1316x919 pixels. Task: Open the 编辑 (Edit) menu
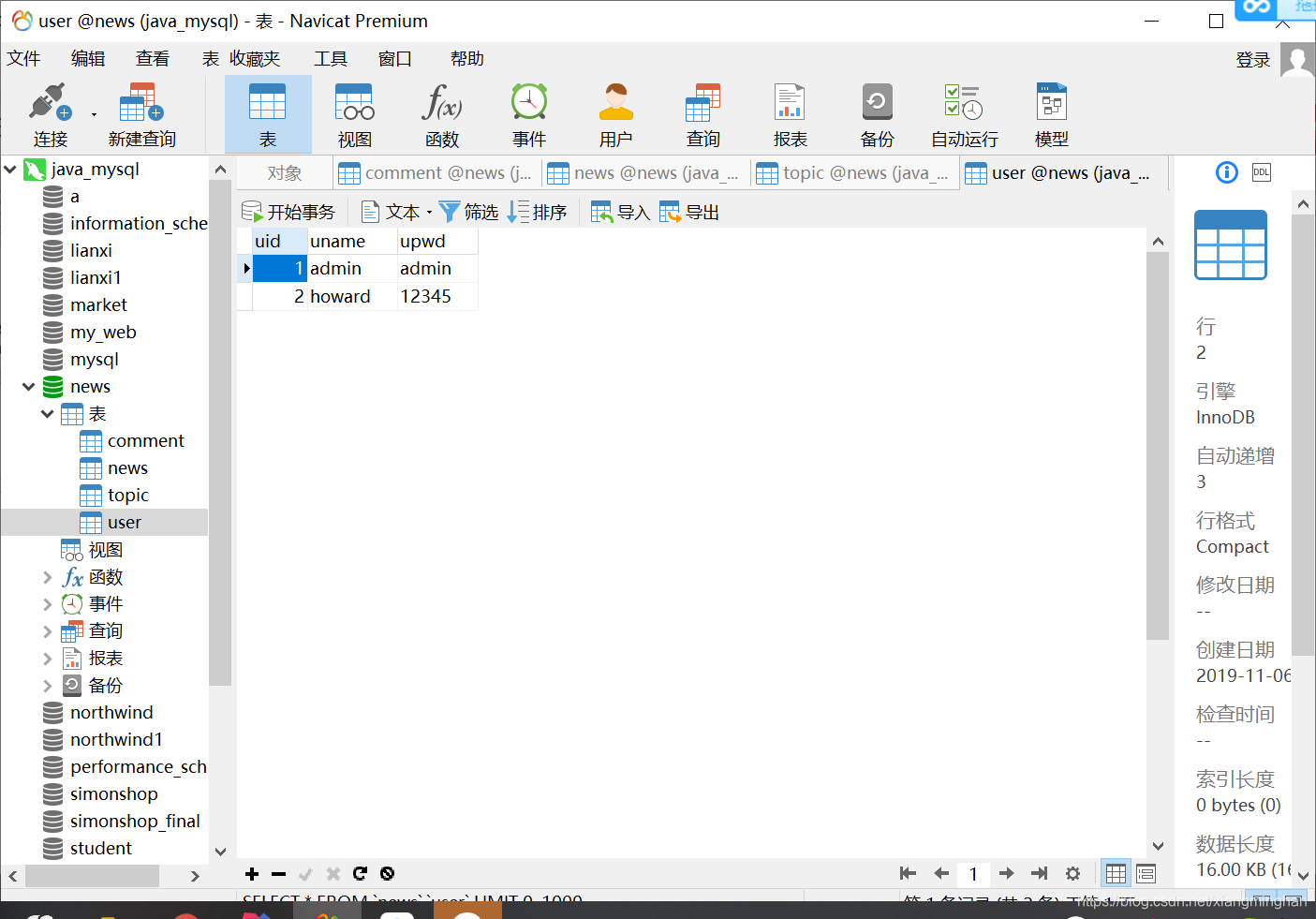(88, 59)
